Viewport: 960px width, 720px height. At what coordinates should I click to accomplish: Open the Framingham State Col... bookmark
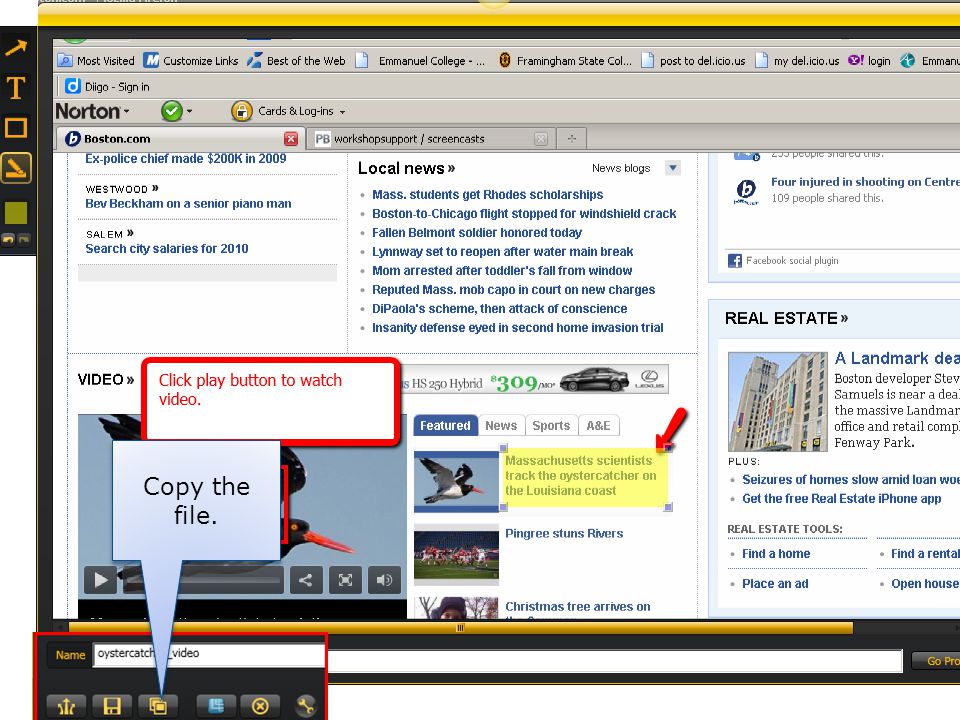pos(564,61)
